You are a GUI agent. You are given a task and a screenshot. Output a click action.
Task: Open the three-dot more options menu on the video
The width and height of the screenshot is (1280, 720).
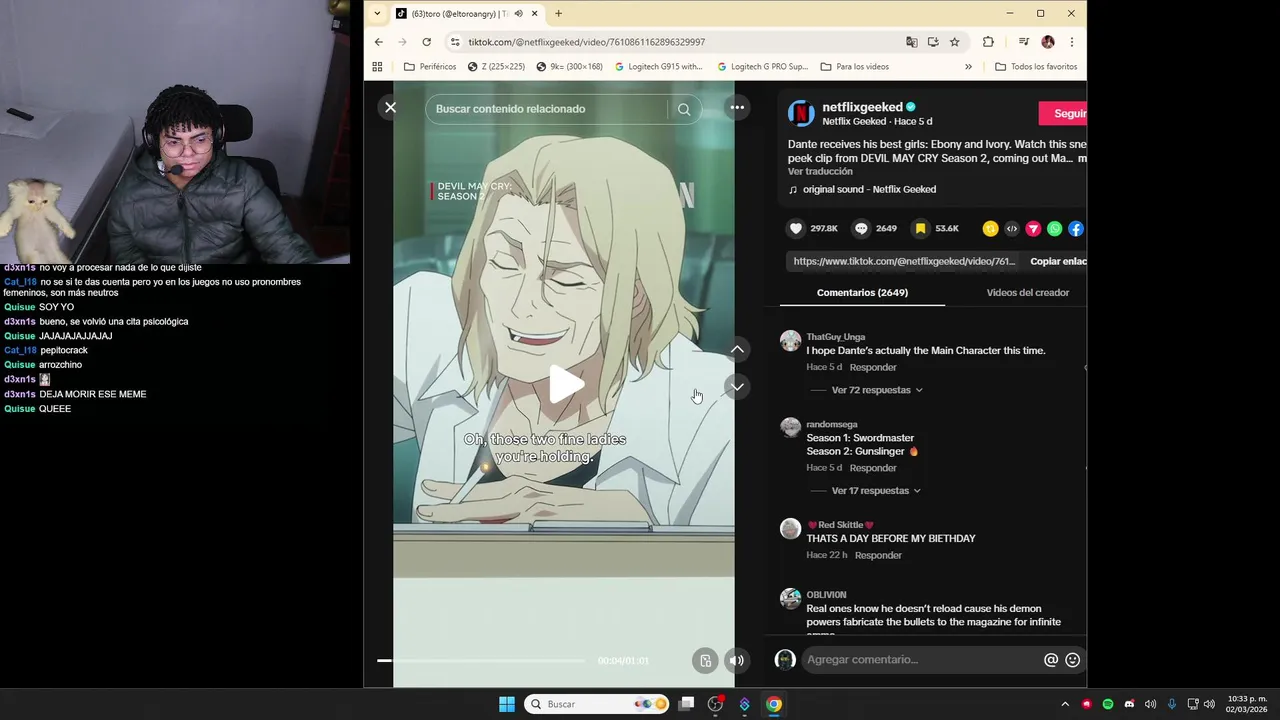click(x=737, y=107)
